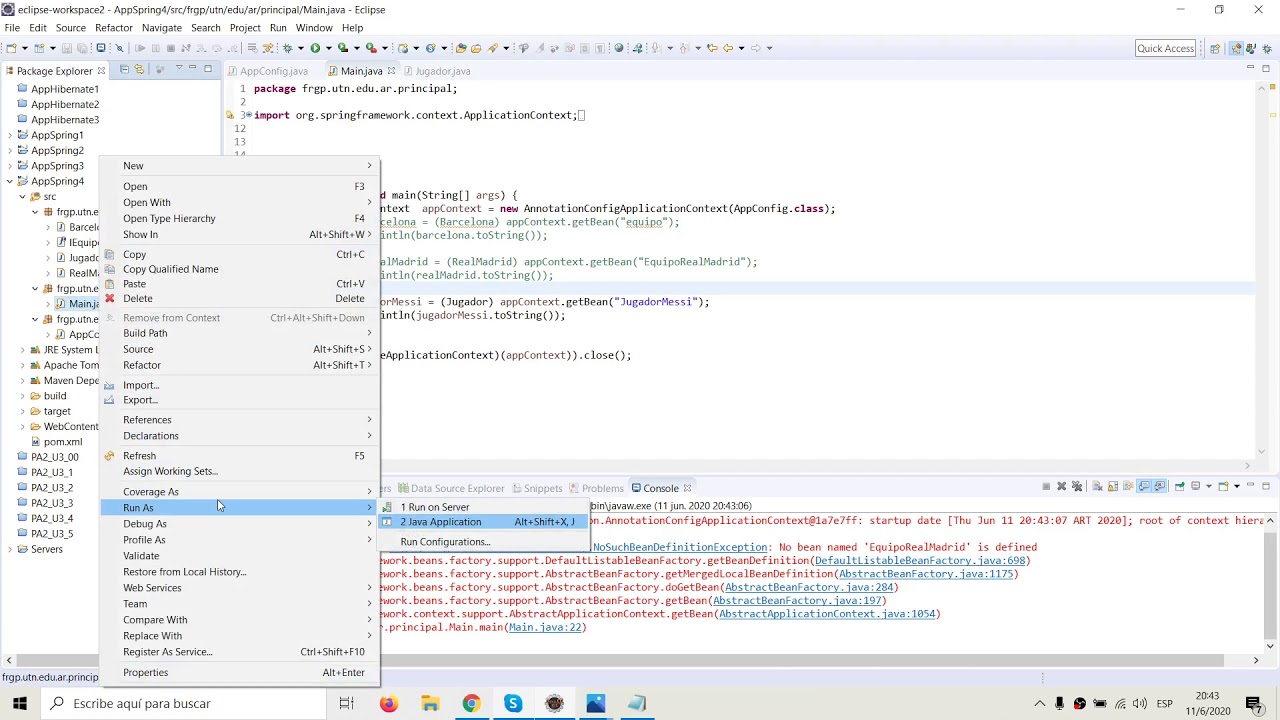Open Chrome from the taskbar
The image size is (1280, 720).
471,703
